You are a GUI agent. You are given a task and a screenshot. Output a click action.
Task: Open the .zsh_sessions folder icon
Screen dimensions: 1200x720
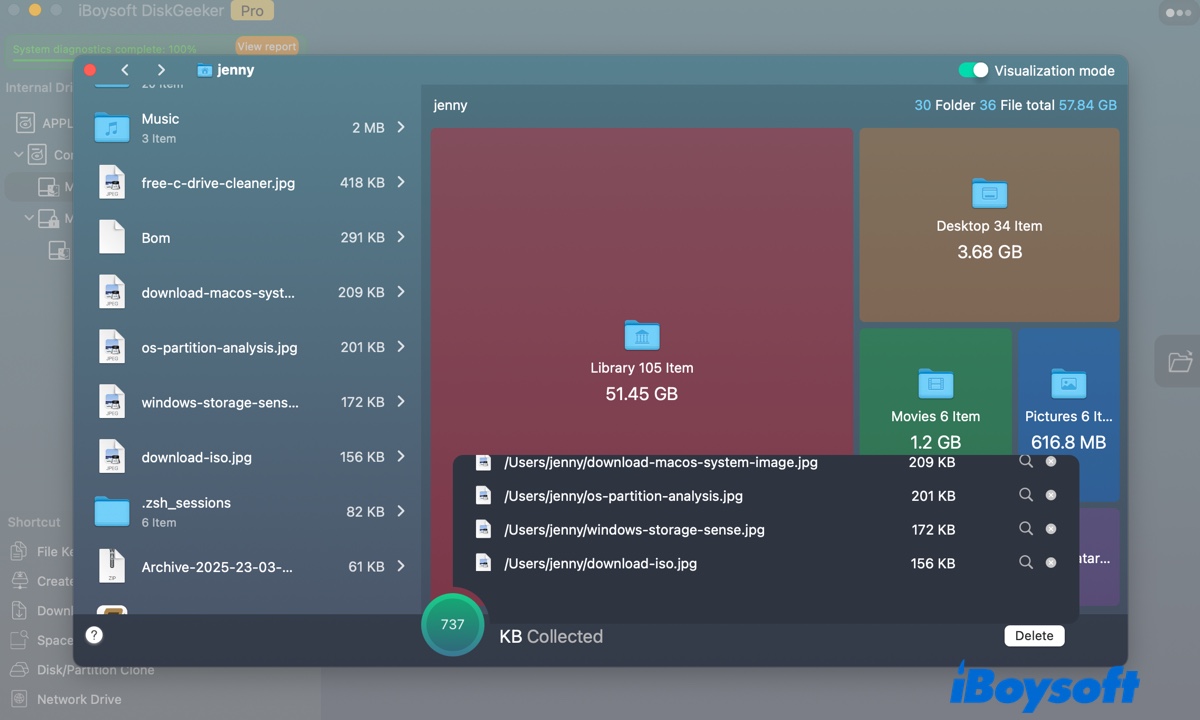click(x=112, y=512)
